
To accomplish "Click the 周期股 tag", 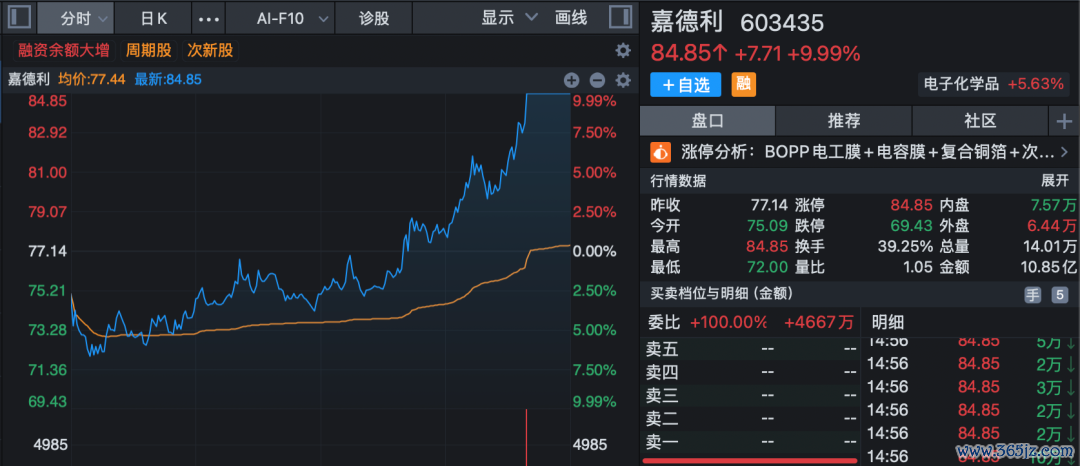I will point(147,50).
